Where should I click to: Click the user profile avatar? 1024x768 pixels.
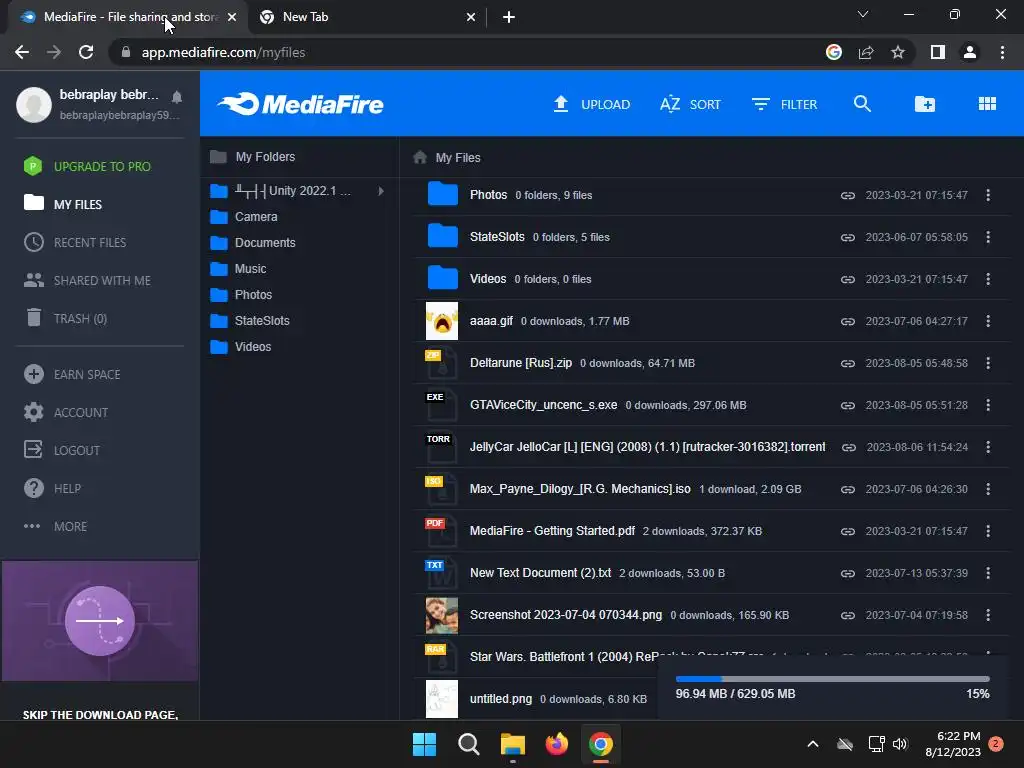(x=34, y=104)
